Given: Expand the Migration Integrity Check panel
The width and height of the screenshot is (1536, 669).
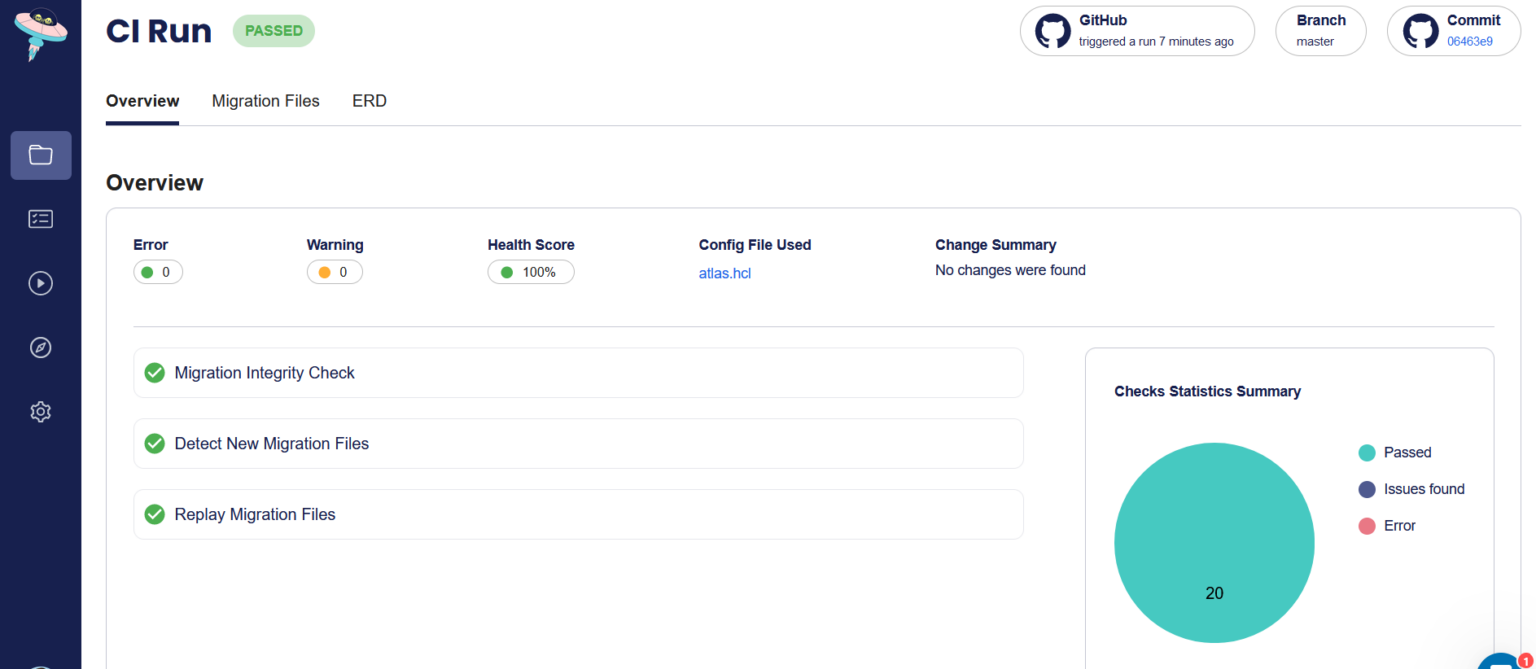Looking at the screenshot, I should (x=578, y=372).
